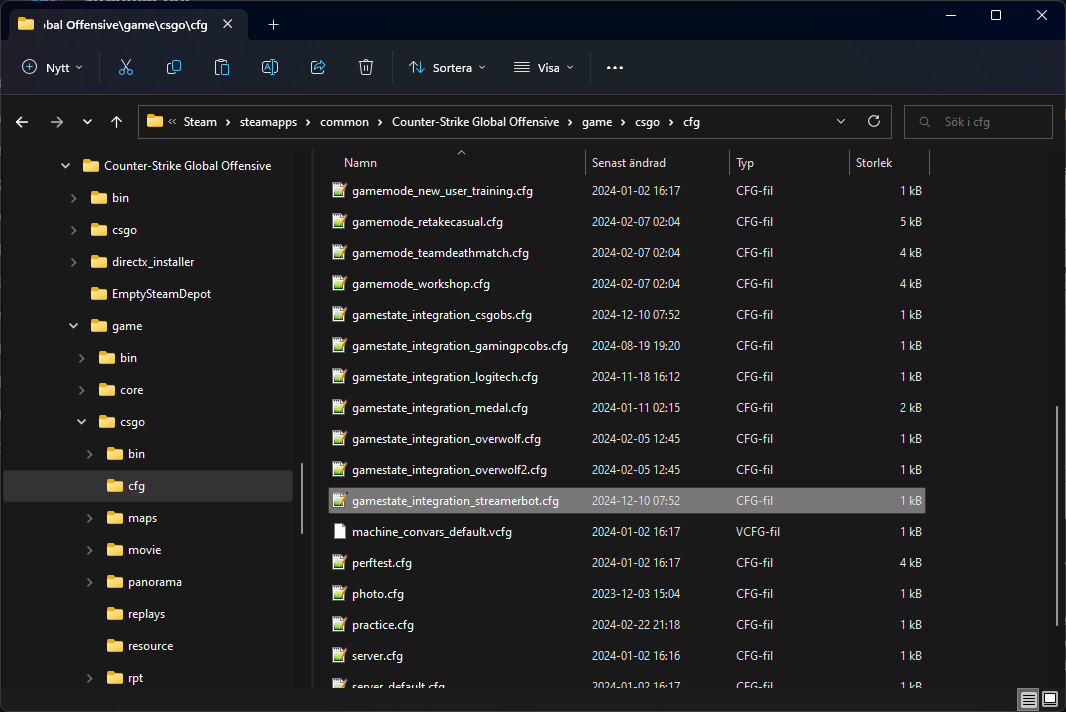Click the Copy icon in toolbar
Viewport: 1066px width, 712px height.
pyautogui.click(x=174, y=67)
